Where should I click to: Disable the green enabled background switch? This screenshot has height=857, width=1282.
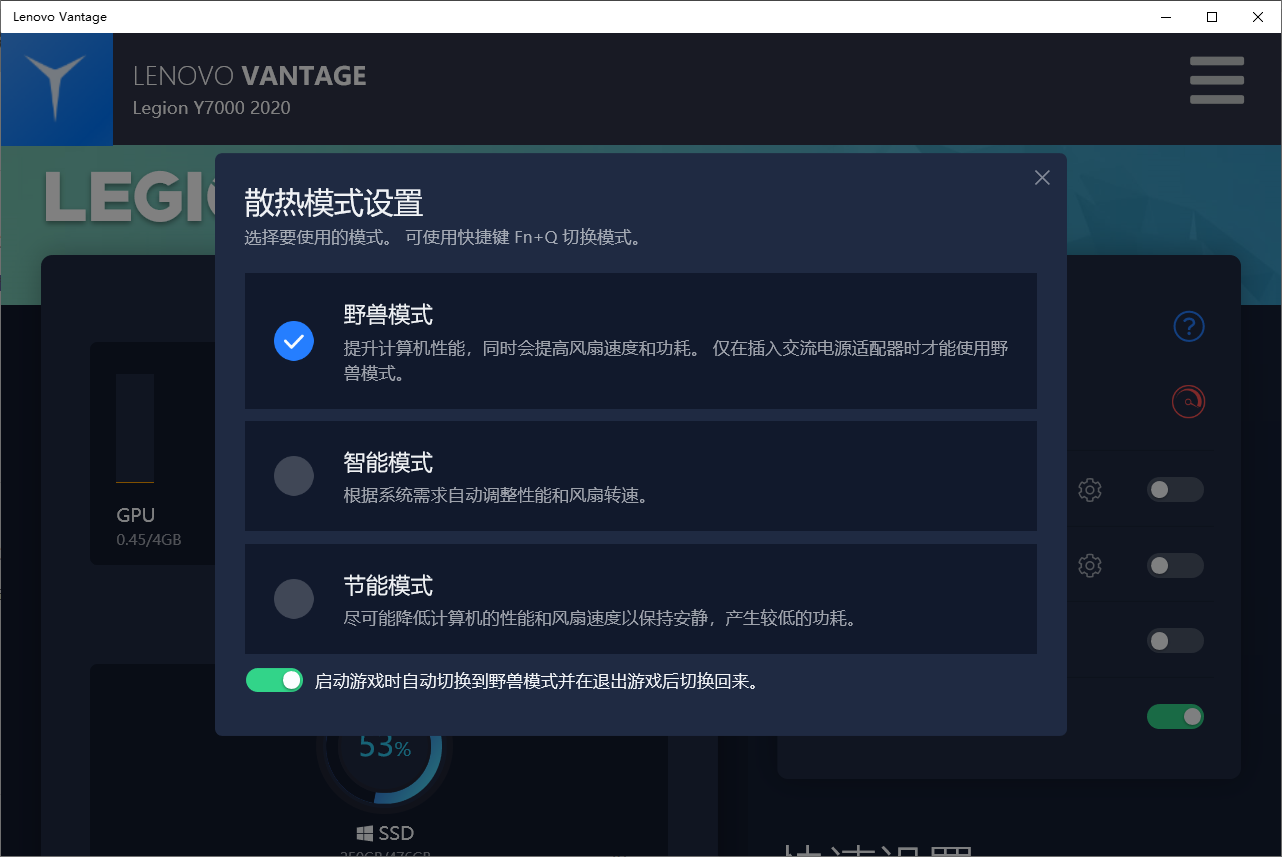[1175, 717]
